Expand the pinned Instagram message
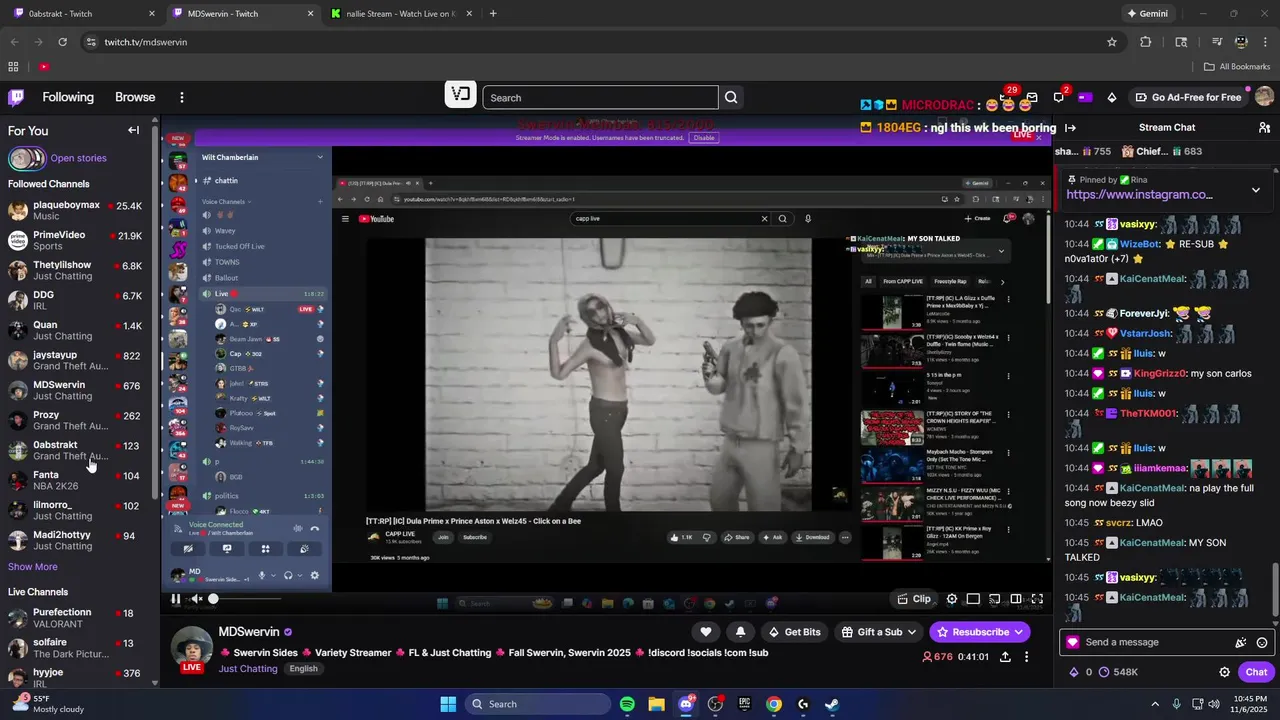The width and height of the screenshot is (1280, 720). [x=1256, y=190]
